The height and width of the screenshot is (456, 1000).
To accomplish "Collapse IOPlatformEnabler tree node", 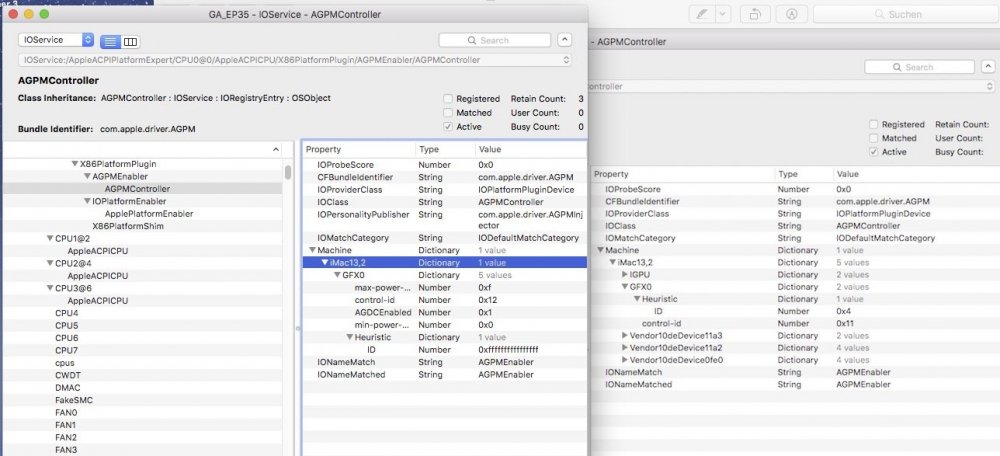I will tap(87, 202).
